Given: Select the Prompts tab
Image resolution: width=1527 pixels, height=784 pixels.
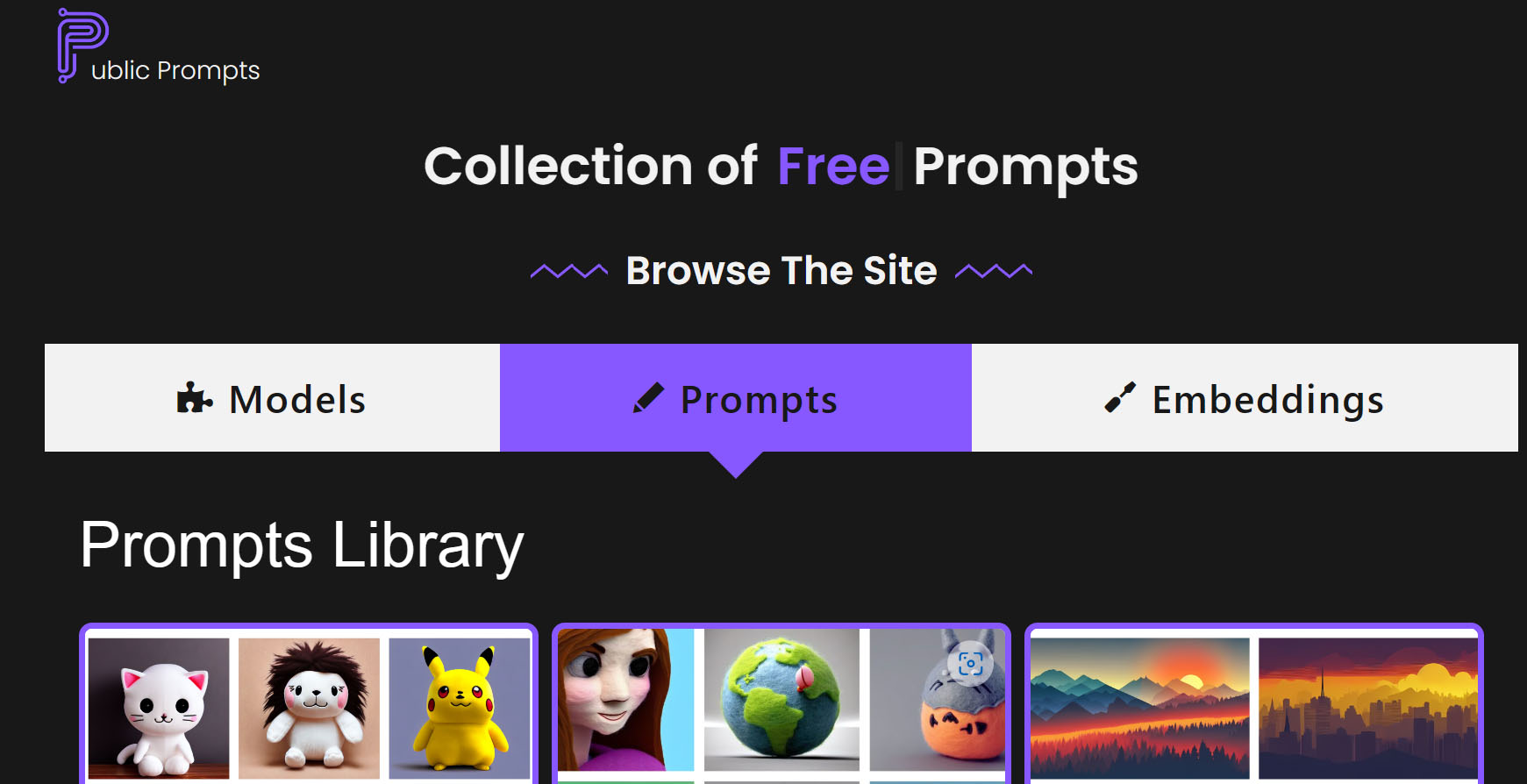Looking at the screenshot, I should coord(736,398).
